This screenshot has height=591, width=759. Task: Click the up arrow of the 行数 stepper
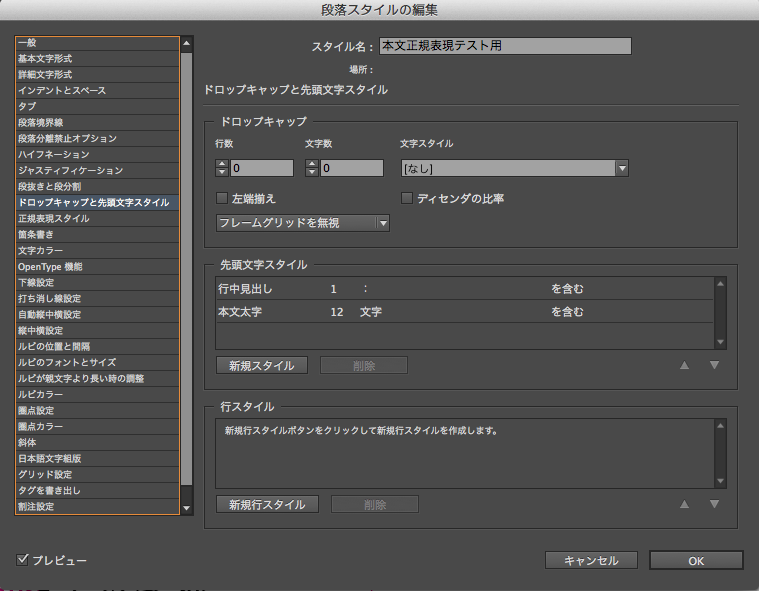(x=222, y=164)
